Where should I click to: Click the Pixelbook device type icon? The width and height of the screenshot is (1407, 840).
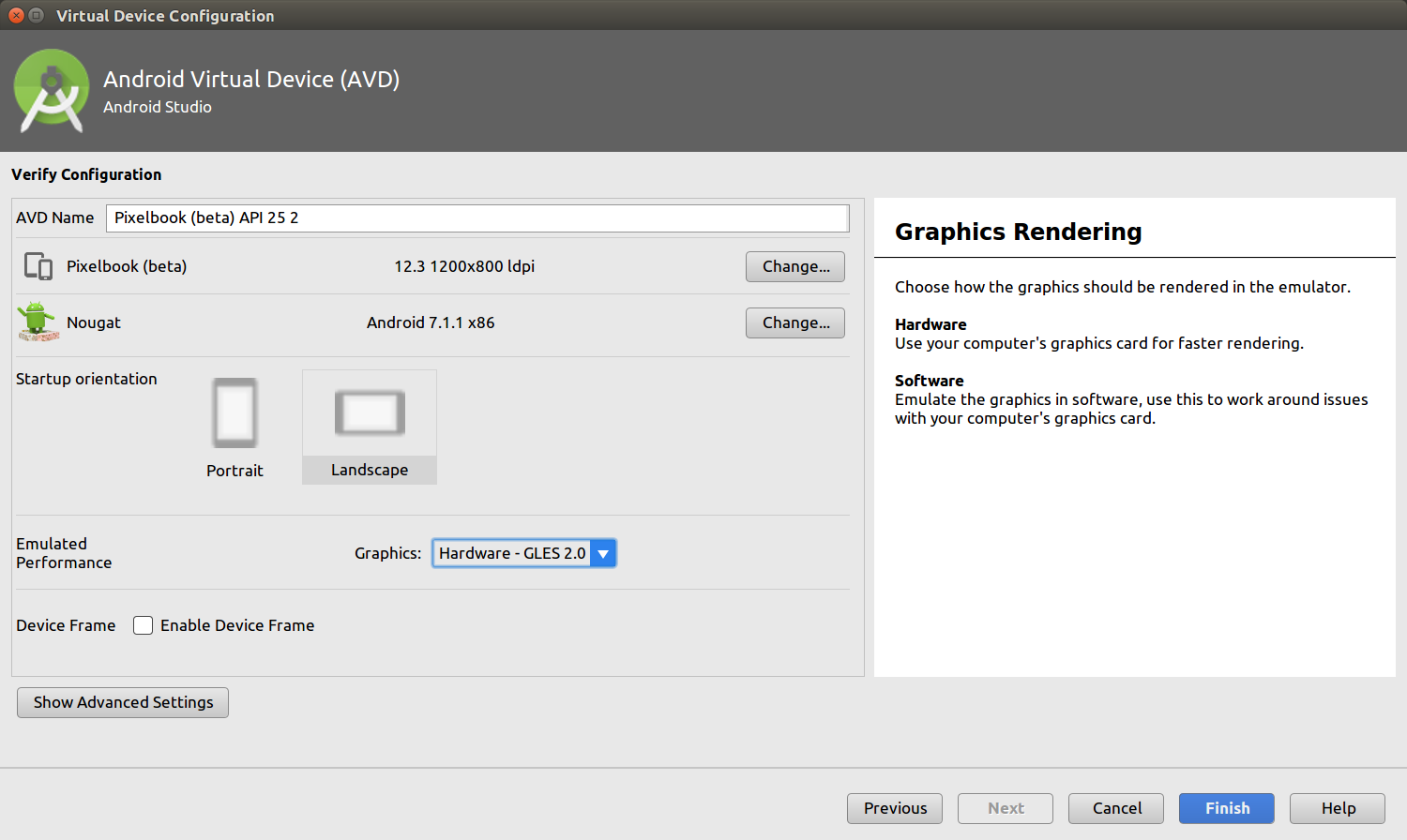click(38, 266)
